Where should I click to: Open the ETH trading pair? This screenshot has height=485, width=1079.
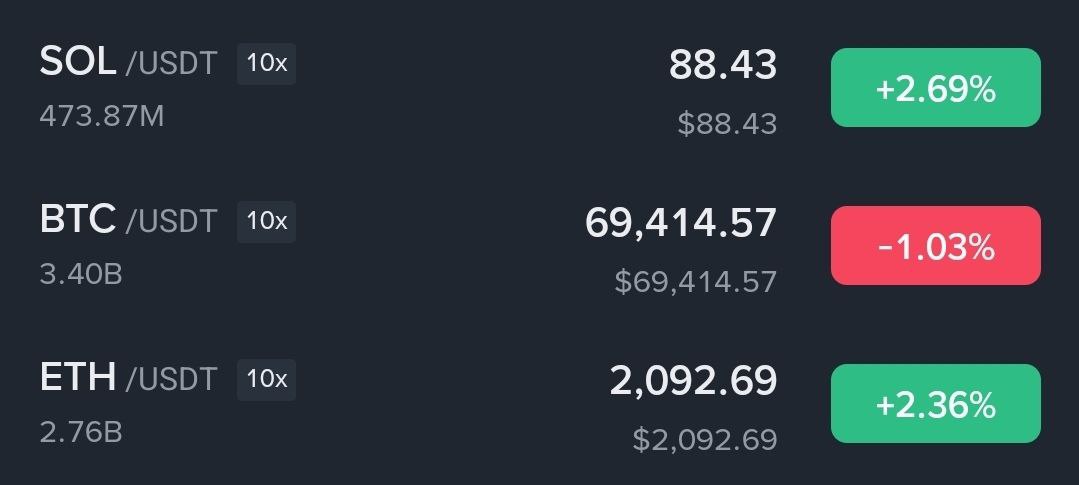pos(78,378)
